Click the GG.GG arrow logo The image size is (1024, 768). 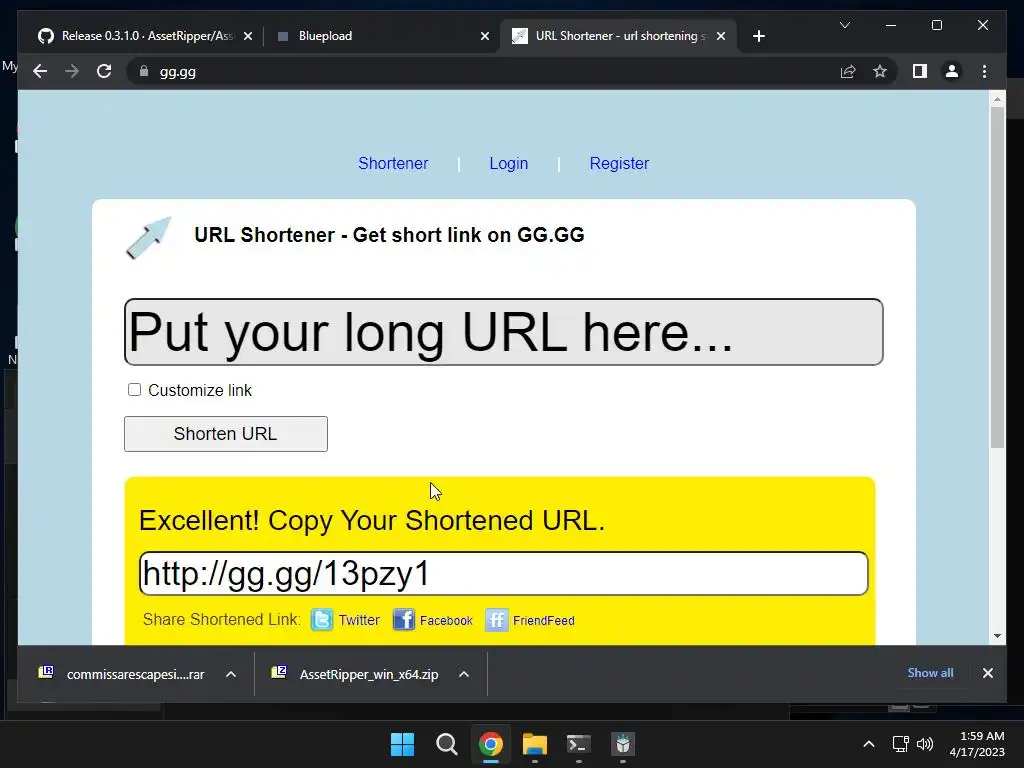point(149,238)
